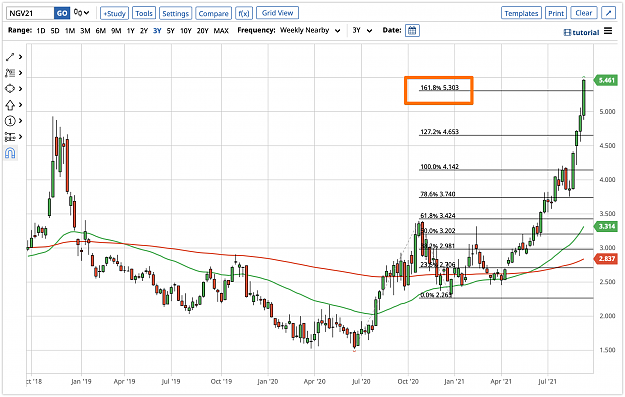This screenshot has width=625, height=397.
Task: Click the Compare button
Action: coord(213,13)
